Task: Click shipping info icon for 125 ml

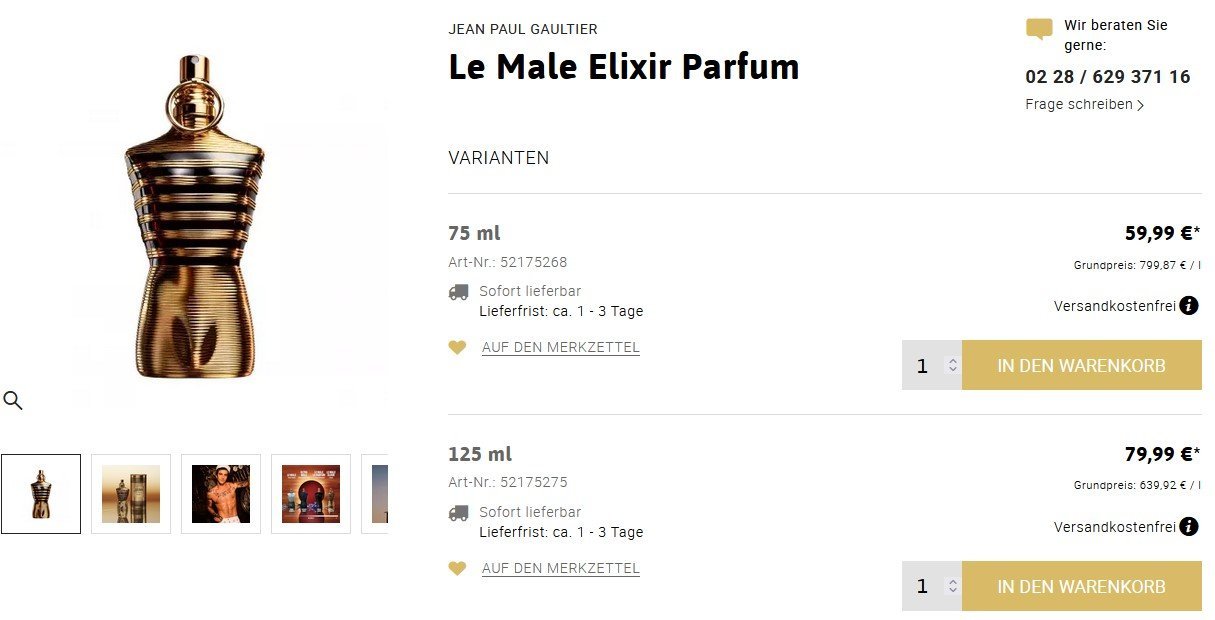Action: (1189, 526)
